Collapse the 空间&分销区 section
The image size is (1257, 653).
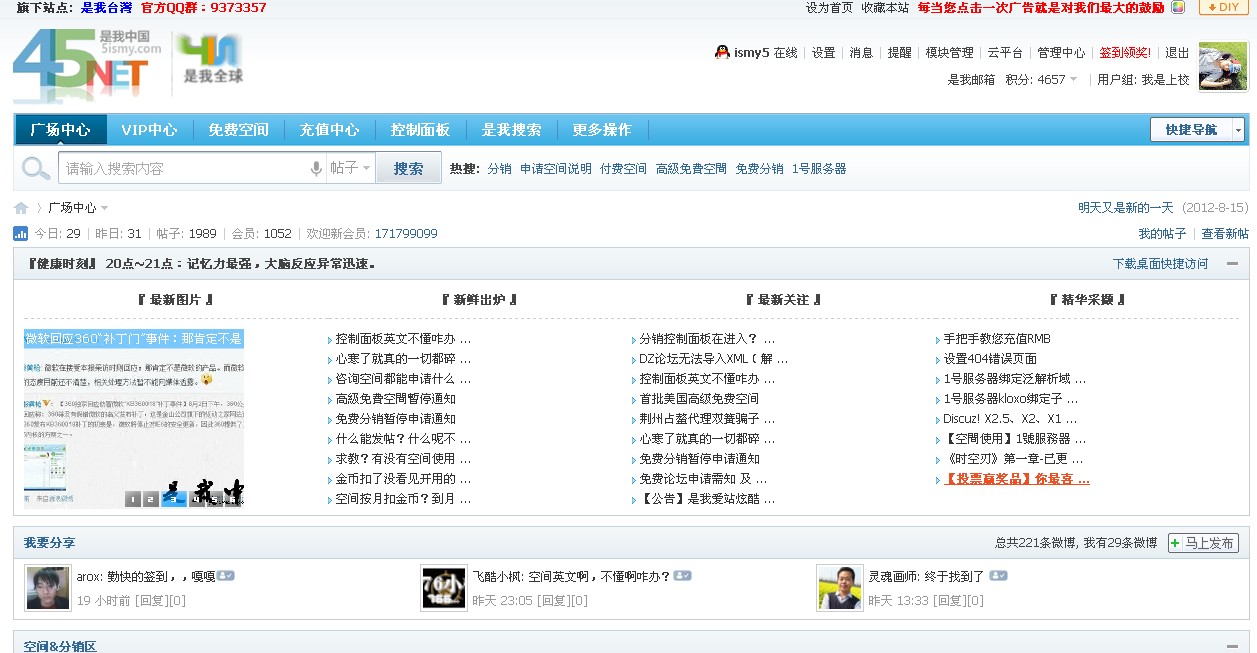[x=1233, y=646]
